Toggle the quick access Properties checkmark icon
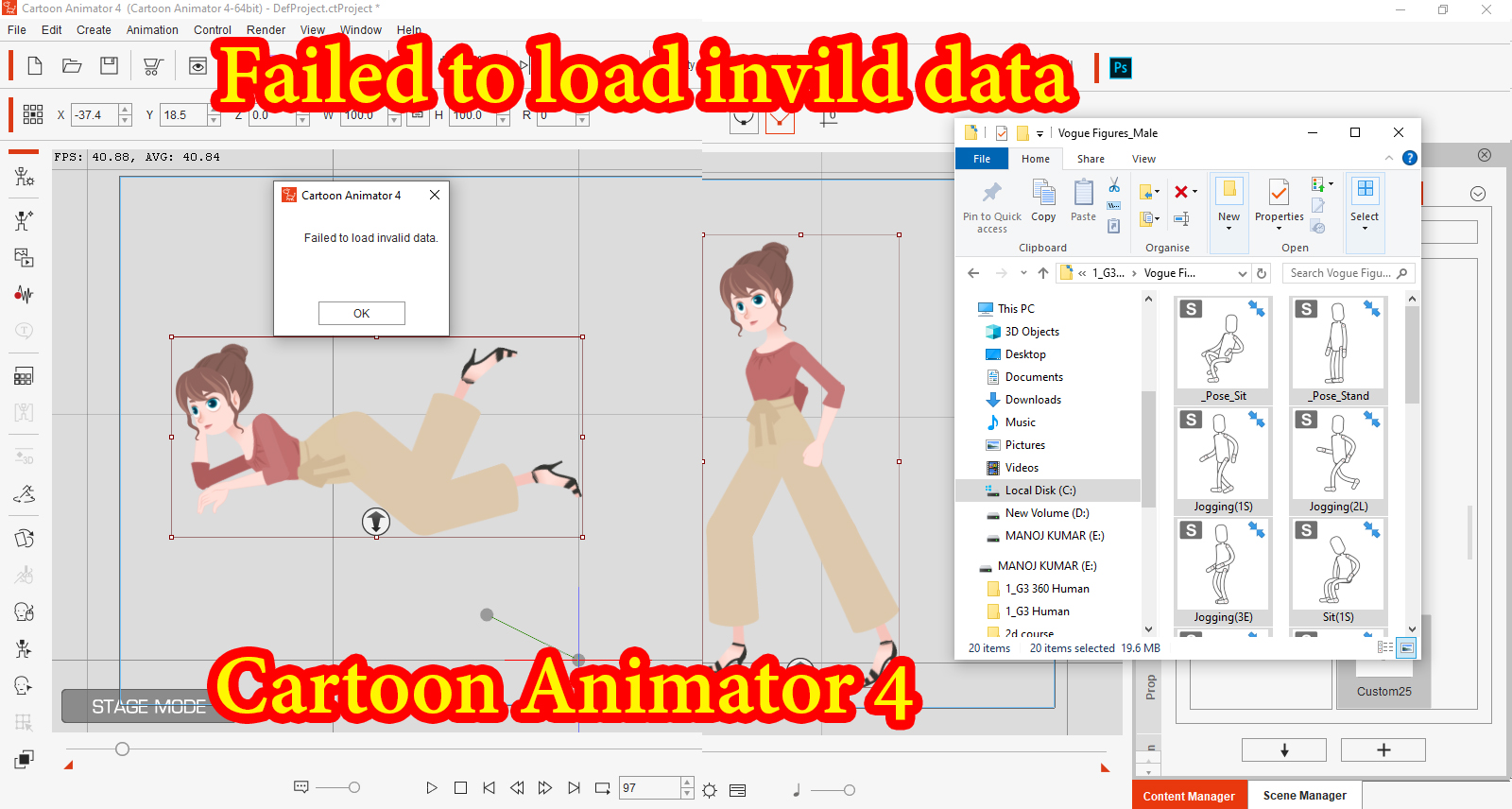Viewport: 1512px width, 809px height. [1002, 133]
